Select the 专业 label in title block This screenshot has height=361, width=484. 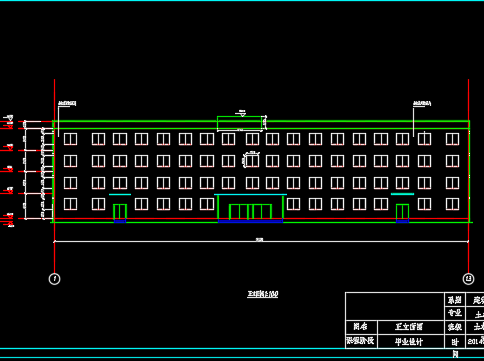455,313
